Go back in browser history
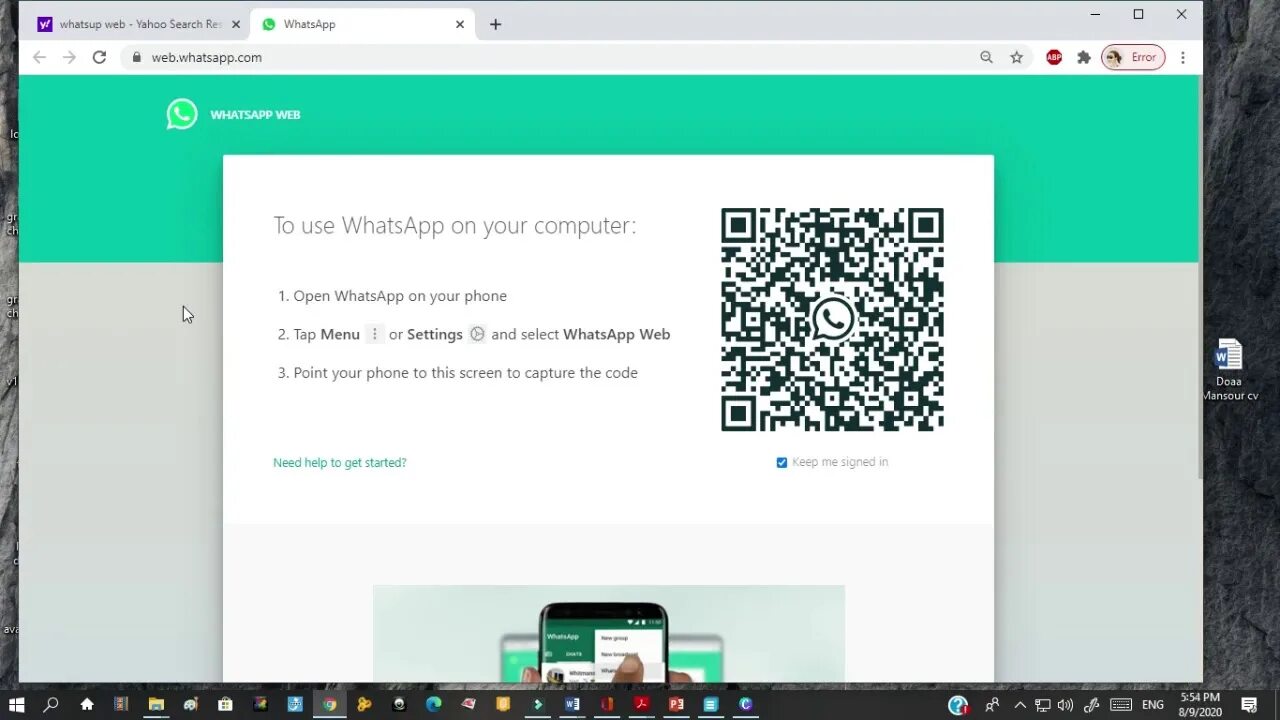Viewport: 1280px width, 720px height. [x=39, y=57]
